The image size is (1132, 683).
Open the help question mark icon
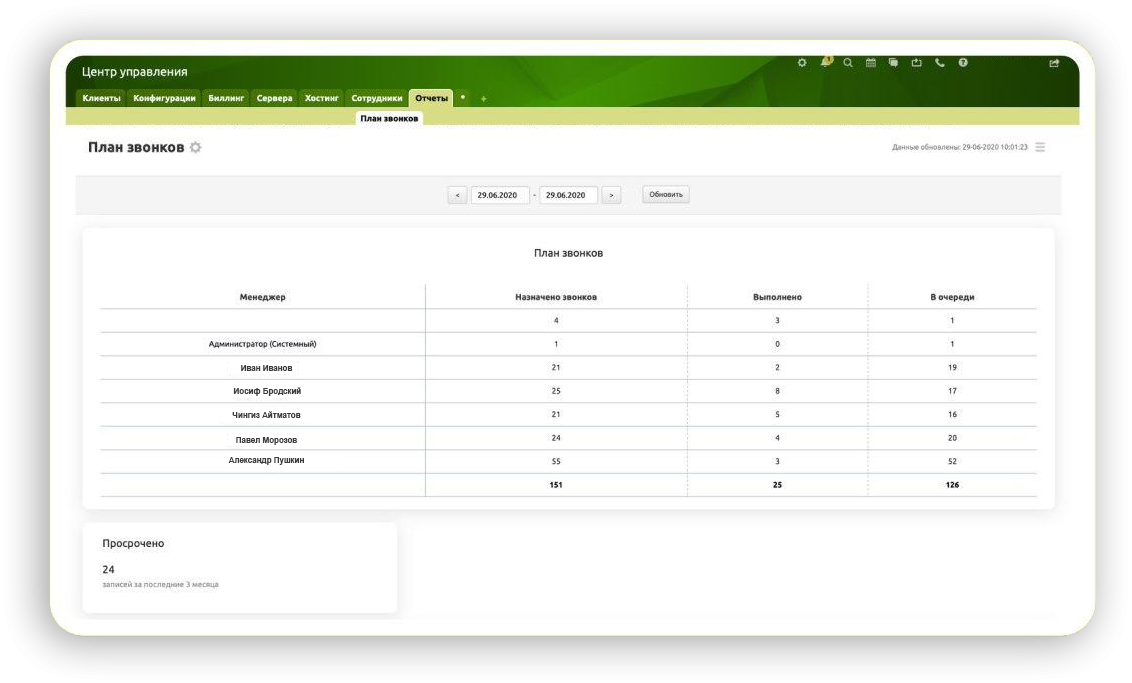pyautogui.click(x=963, y=63)
